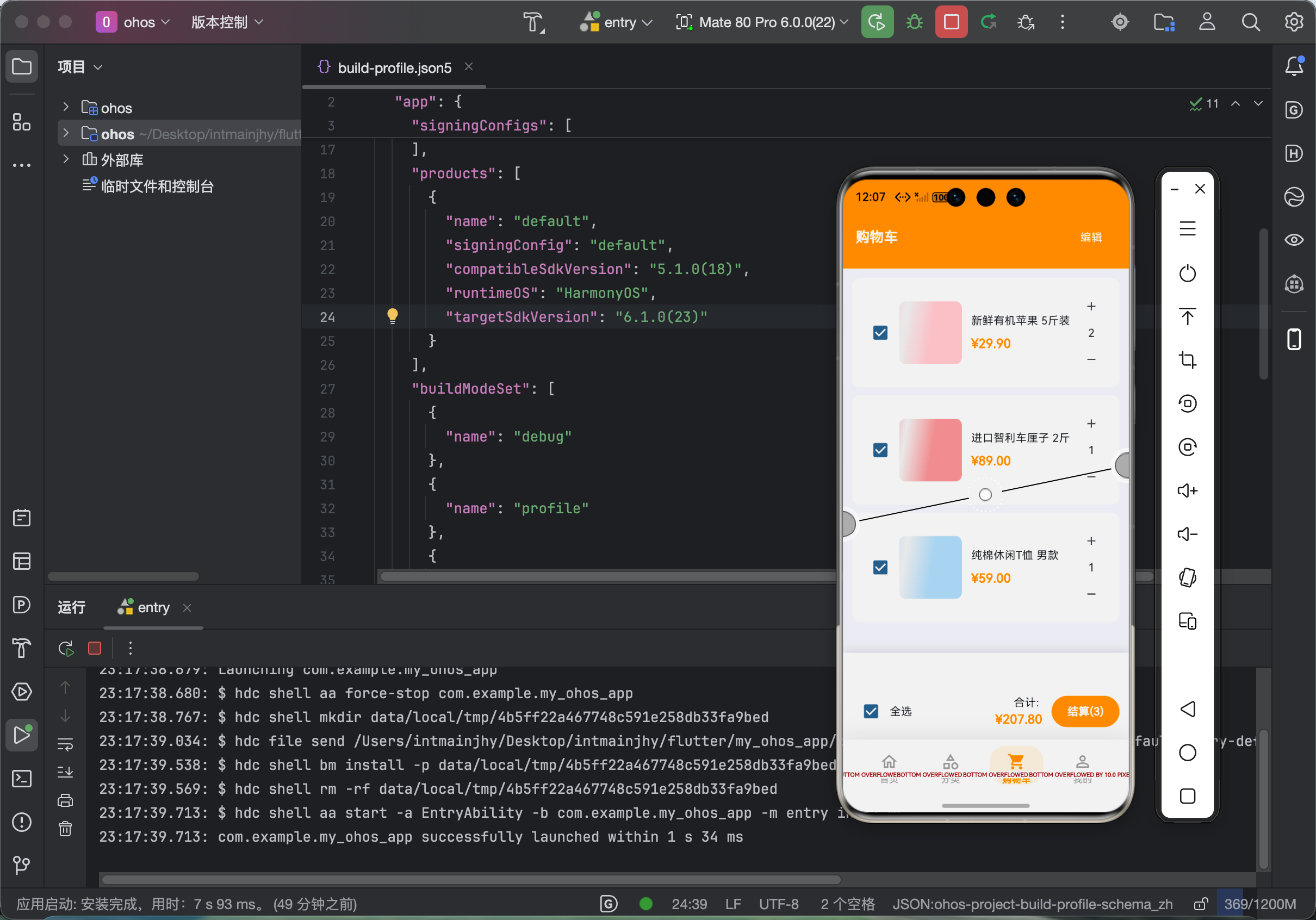Expand the 外部库 tree node
This screenshot has width=1316, height=920.
[x=66, y=159]
